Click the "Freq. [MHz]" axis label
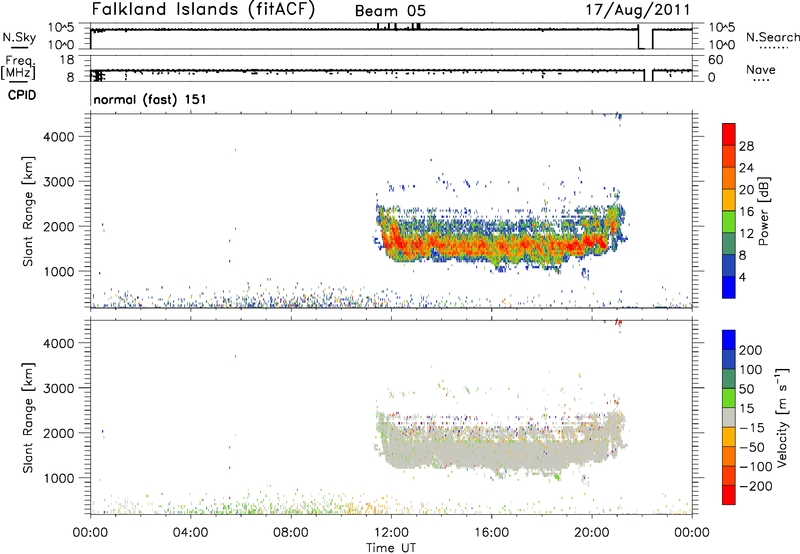Viewport: 800px width, 554px height. click(18, 67)
